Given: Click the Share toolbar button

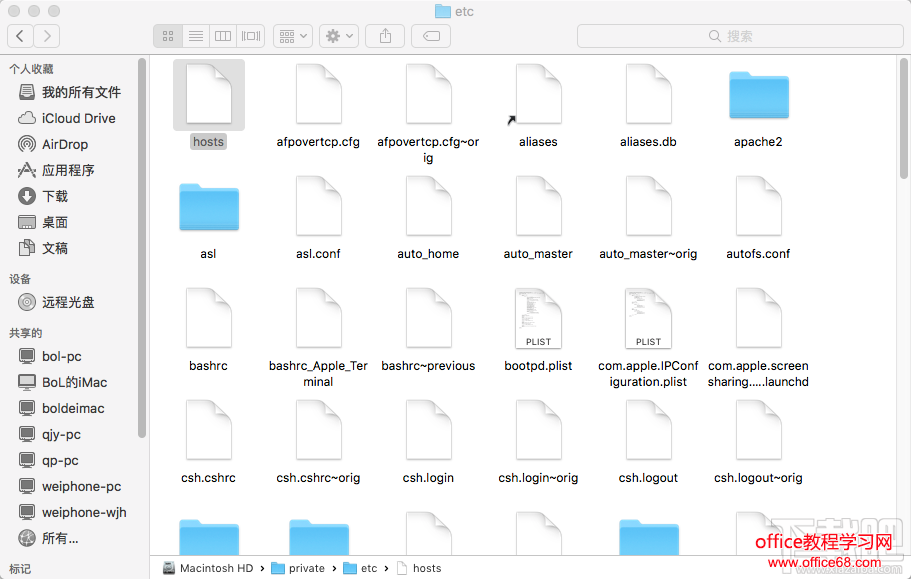Looking at the screenshot, I should point(385,36).
